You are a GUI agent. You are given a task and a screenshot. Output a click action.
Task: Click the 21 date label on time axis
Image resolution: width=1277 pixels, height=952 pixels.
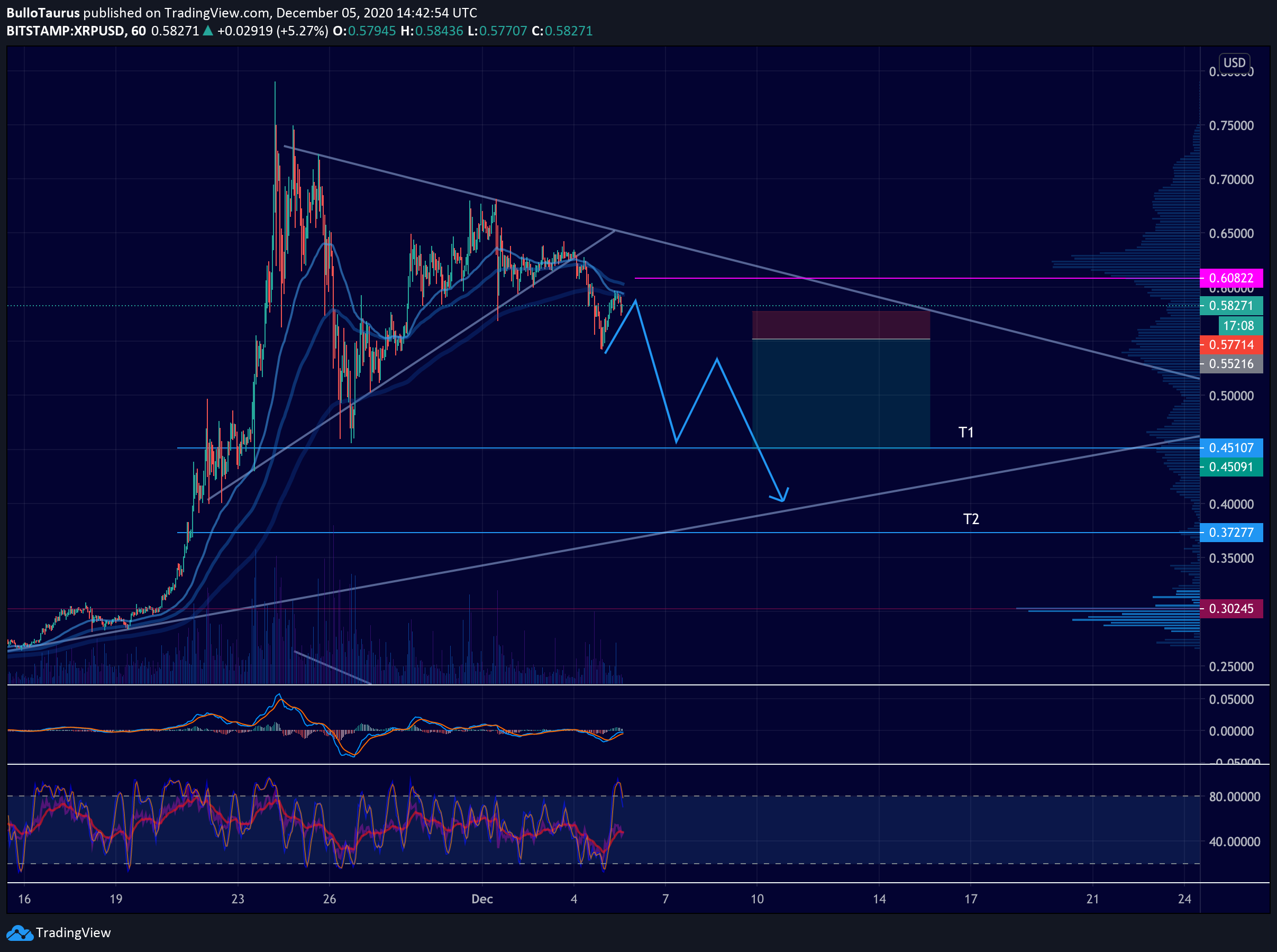(x=1092, y=899)
